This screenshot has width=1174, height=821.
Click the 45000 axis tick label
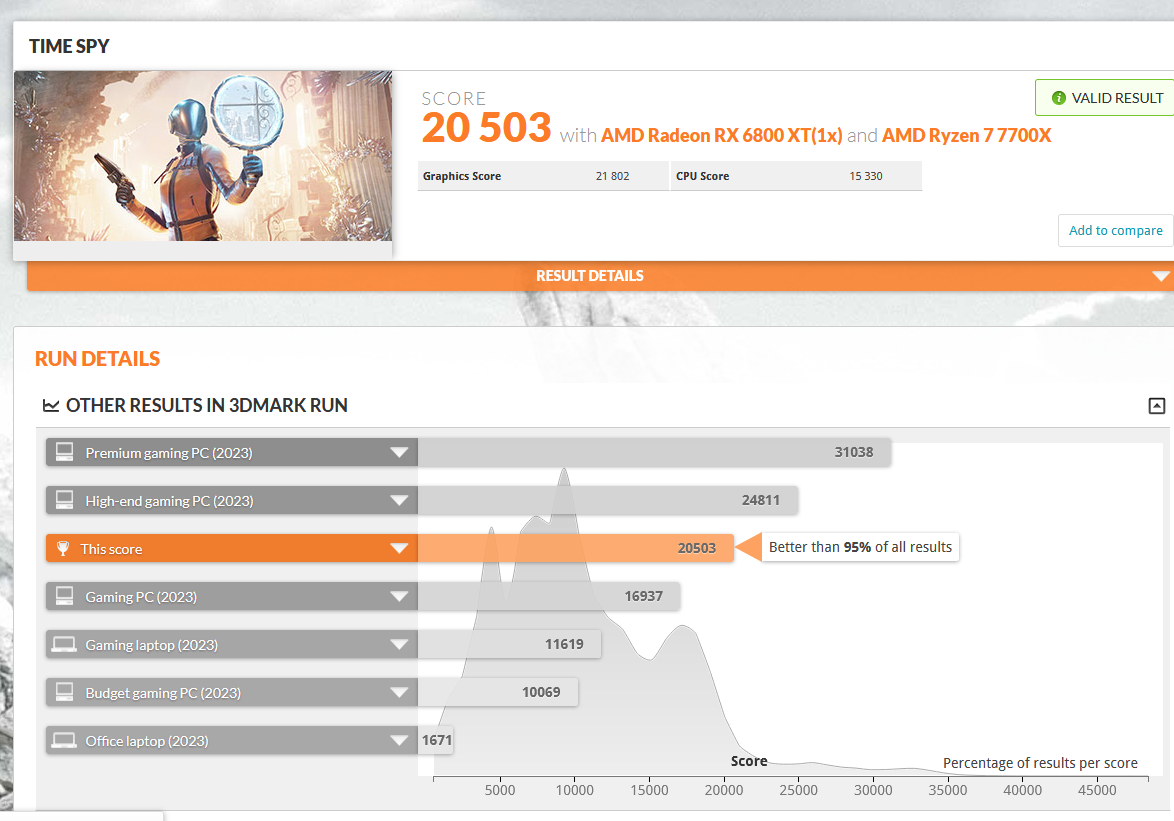coord(1097,790)
